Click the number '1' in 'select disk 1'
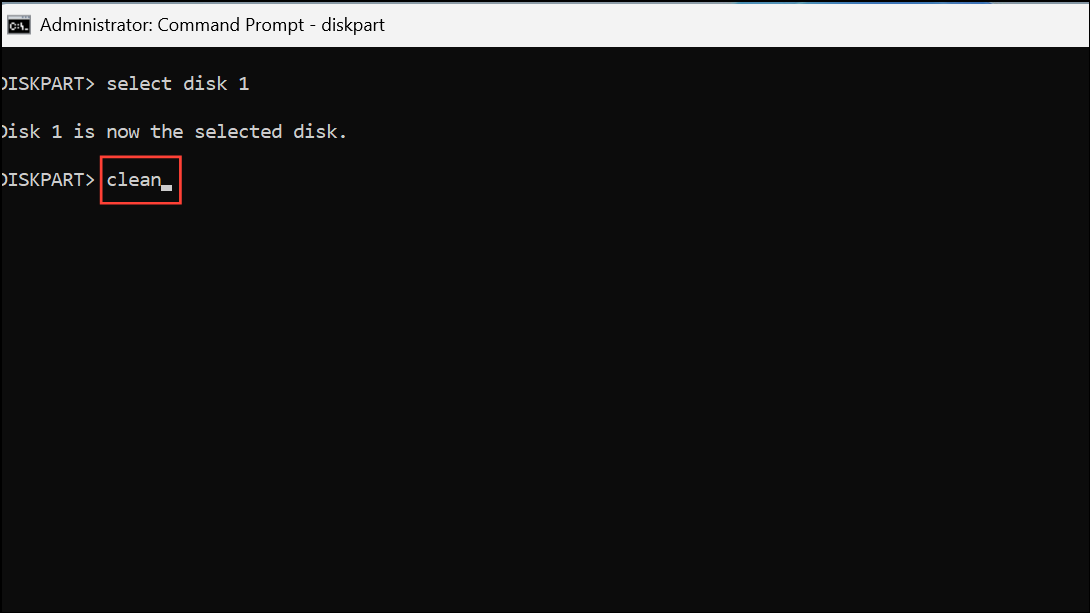 pos(243,84)
